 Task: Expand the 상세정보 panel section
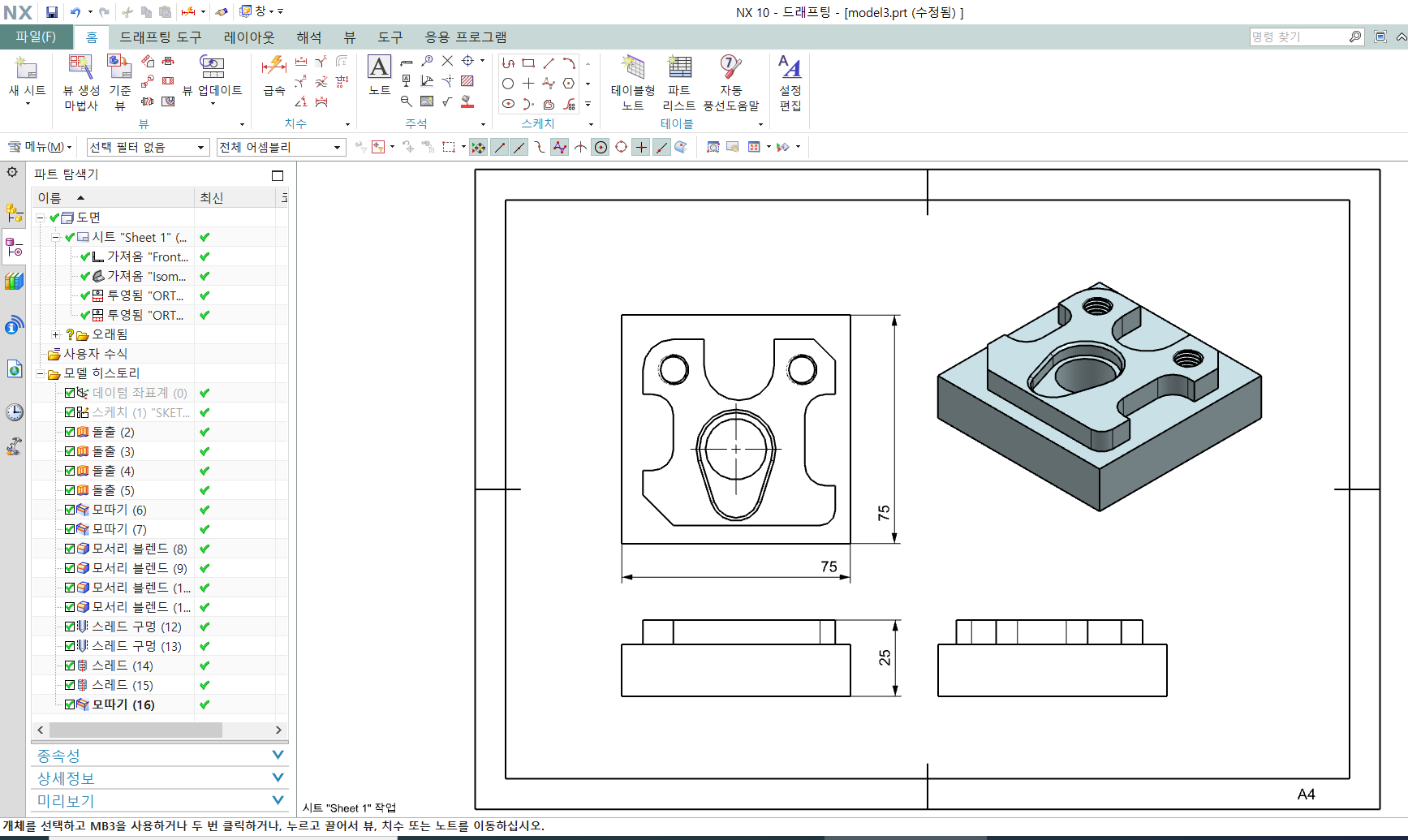point(160,778)
